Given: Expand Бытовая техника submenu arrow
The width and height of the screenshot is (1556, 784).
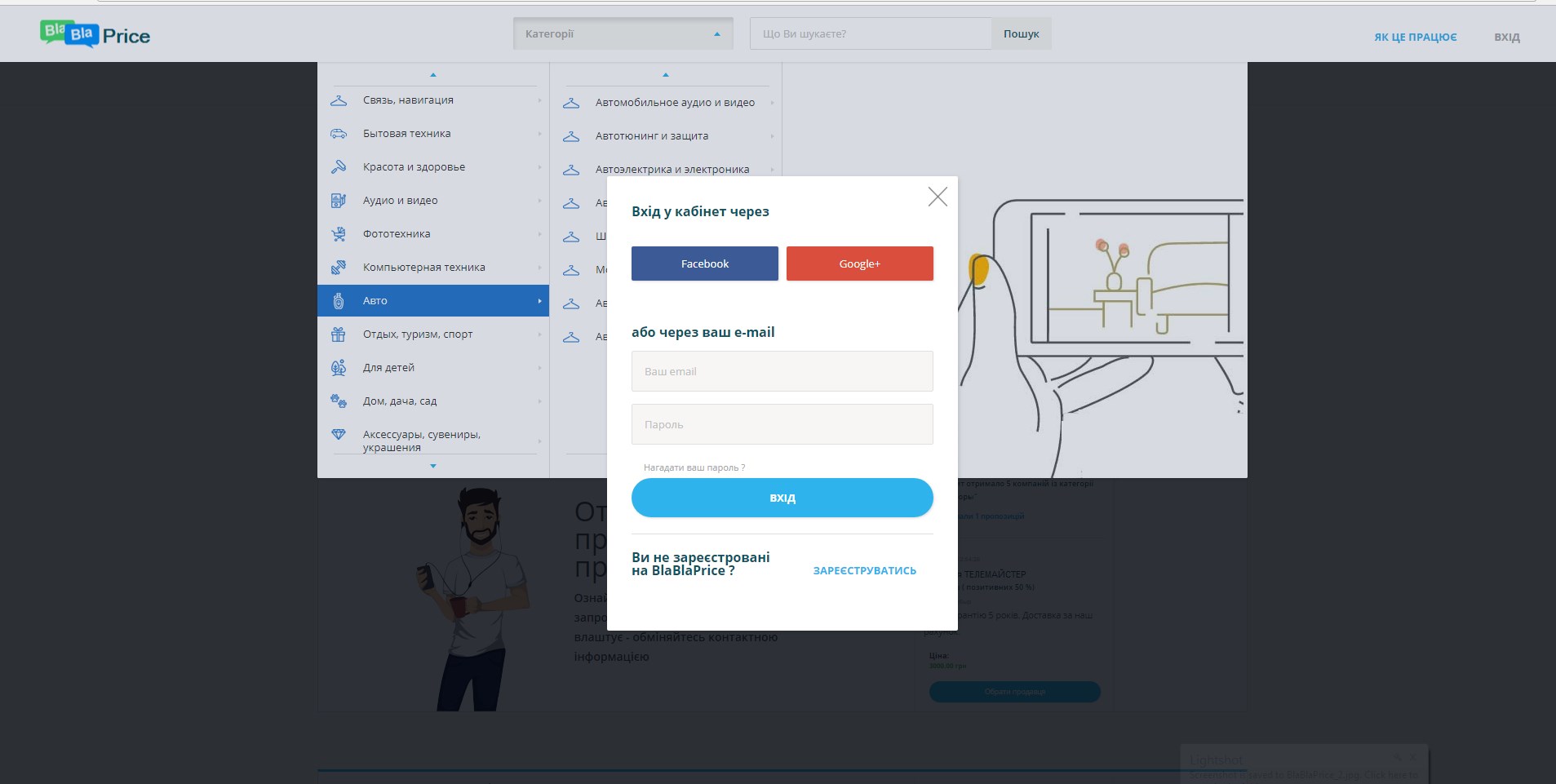Looking at the screenshot, I should tap(539, 134).
